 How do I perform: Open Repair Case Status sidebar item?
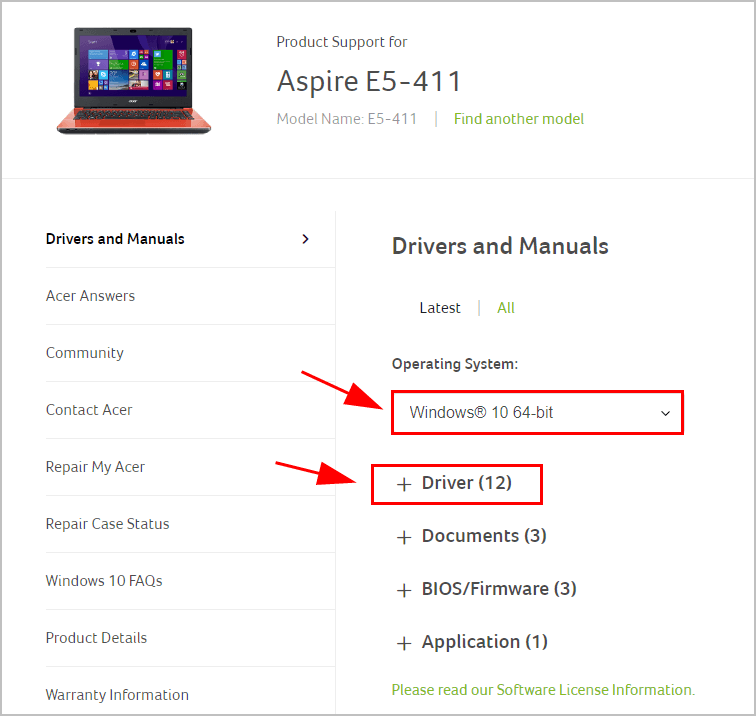107,524
